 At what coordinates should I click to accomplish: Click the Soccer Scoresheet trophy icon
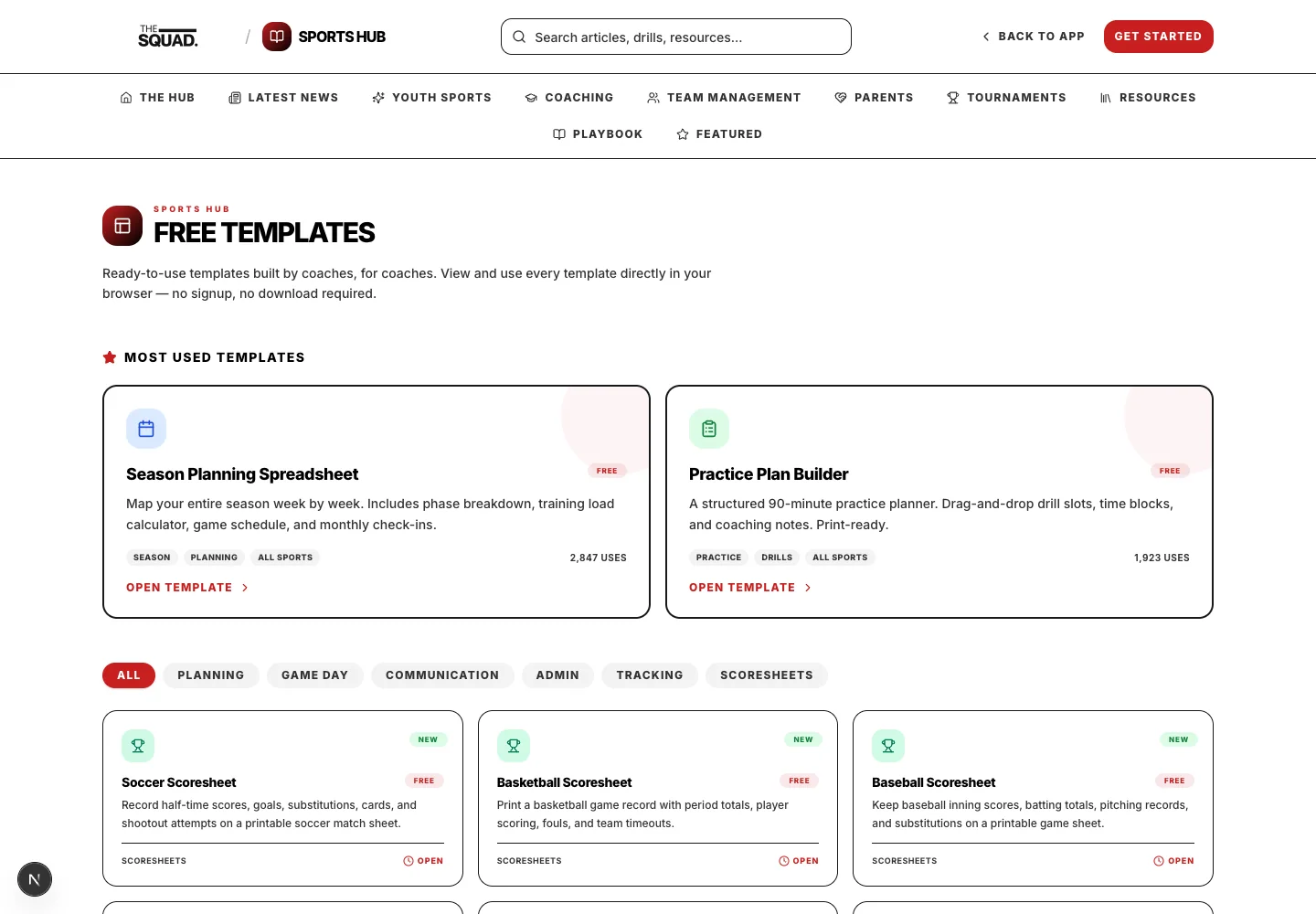coord(138,746)
